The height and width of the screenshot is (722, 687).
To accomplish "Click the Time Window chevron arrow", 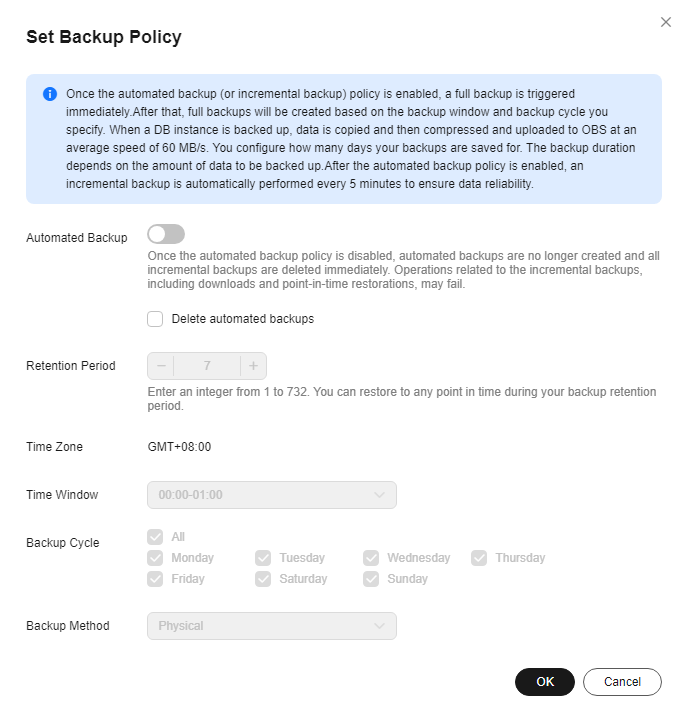I will pos(379,495).
